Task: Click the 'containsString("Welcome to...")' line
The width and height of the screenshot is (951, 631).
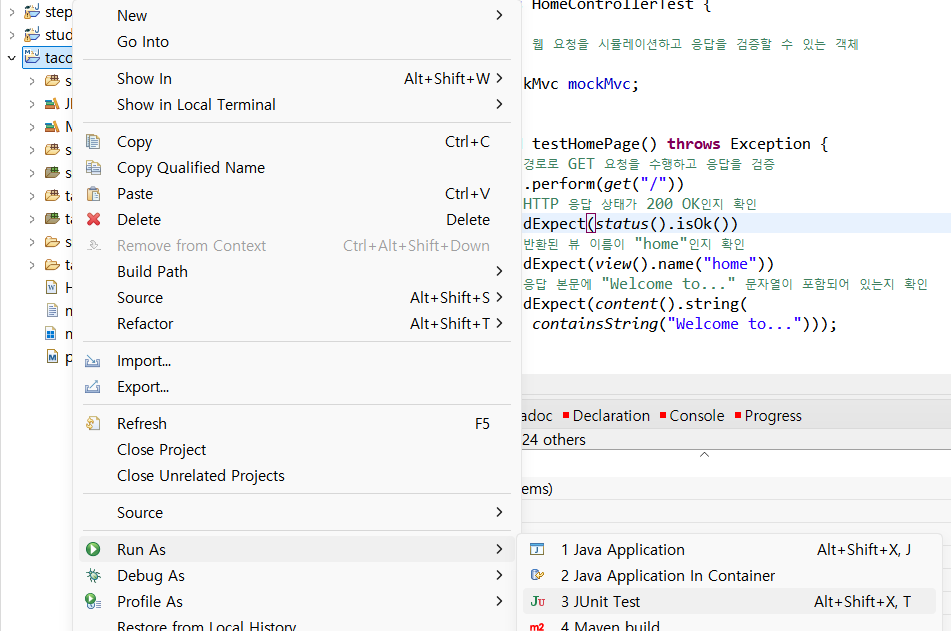Action: pyautogui.click(x=684, y=324)
